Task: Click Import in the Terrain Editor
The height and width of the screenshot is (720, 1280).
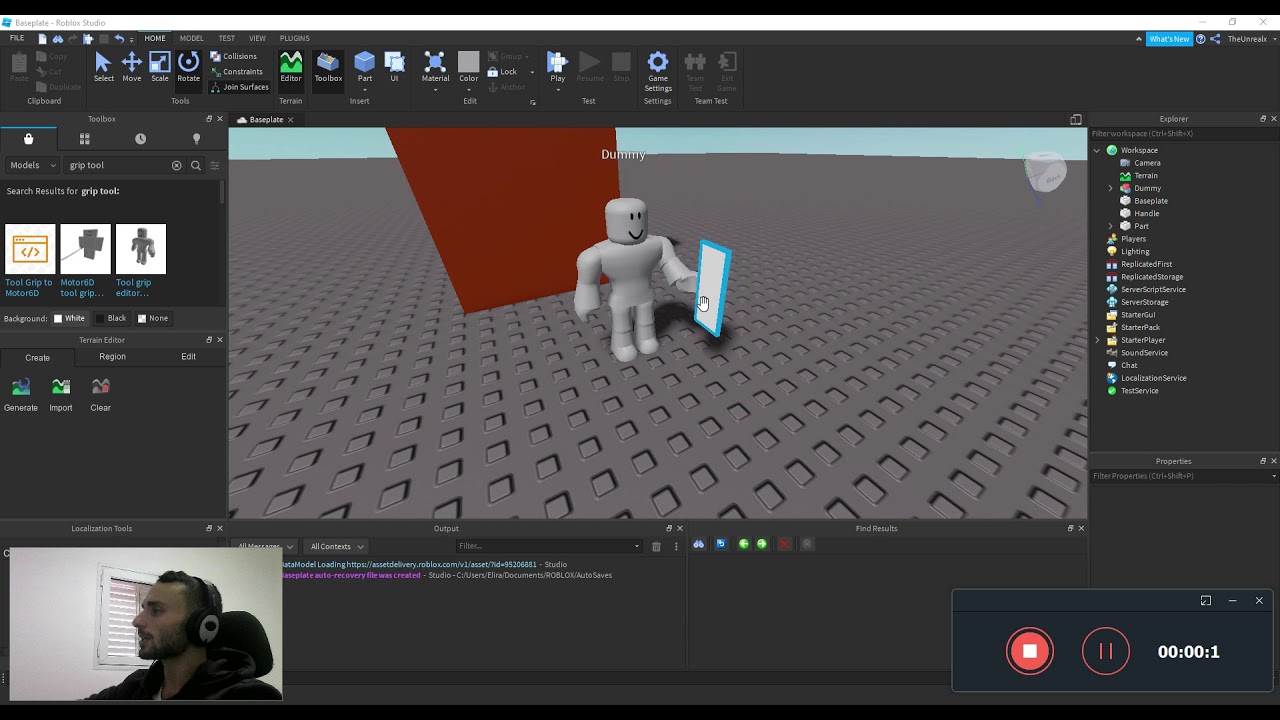Action: pyautogui.click(x=61, y=394)
